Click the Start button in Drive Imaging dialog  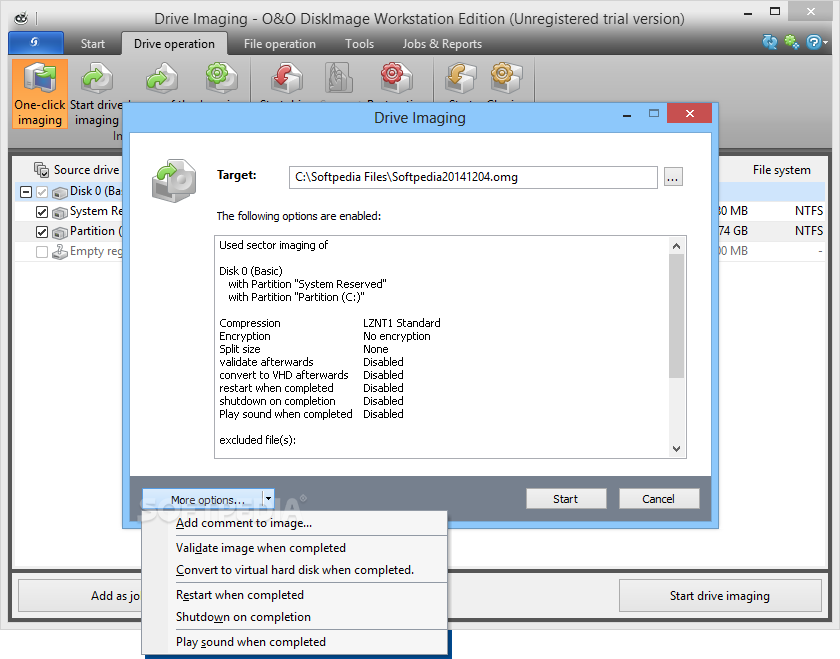[566, 499]
